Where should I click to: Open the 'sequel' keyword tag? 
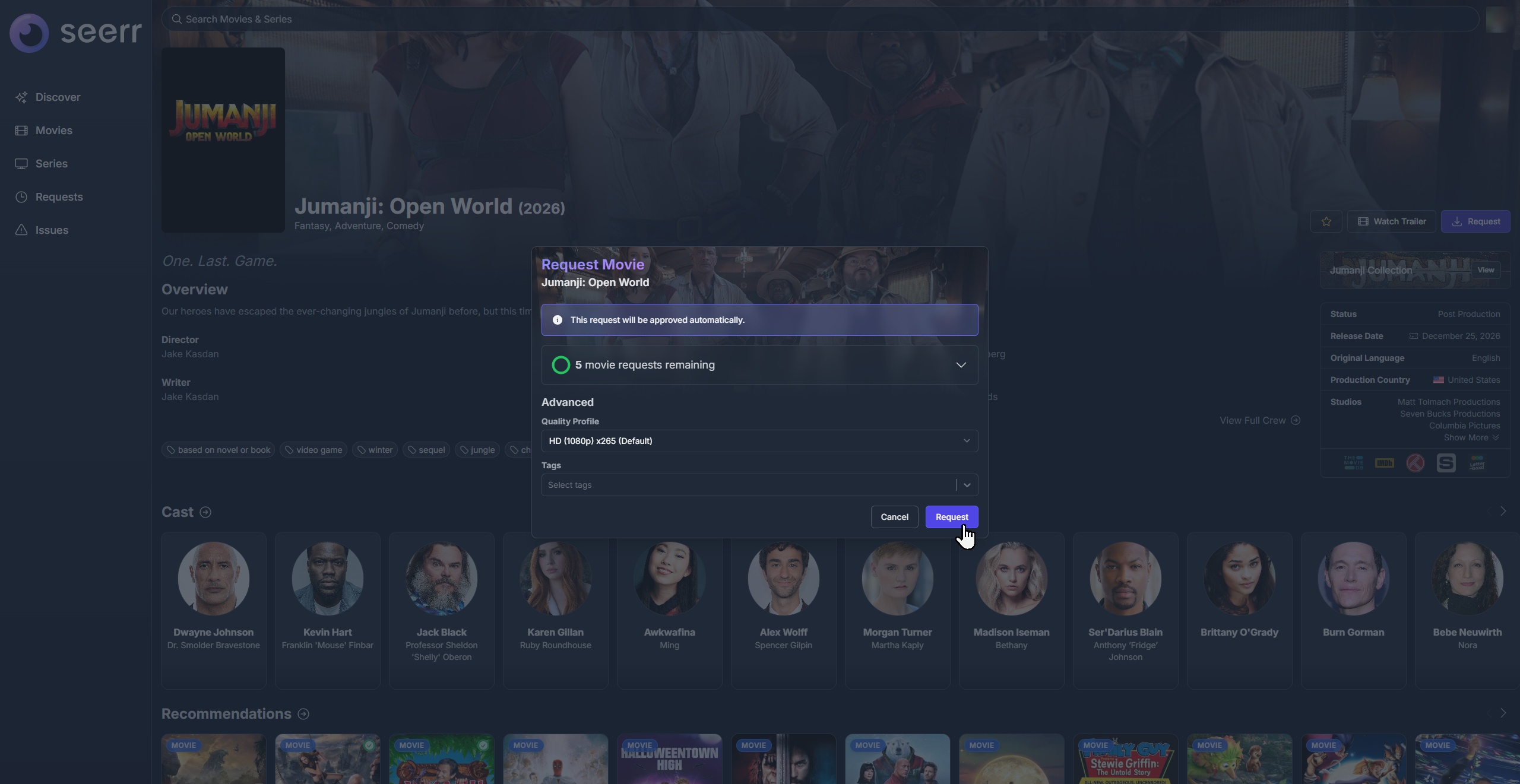tap(426, 450)
